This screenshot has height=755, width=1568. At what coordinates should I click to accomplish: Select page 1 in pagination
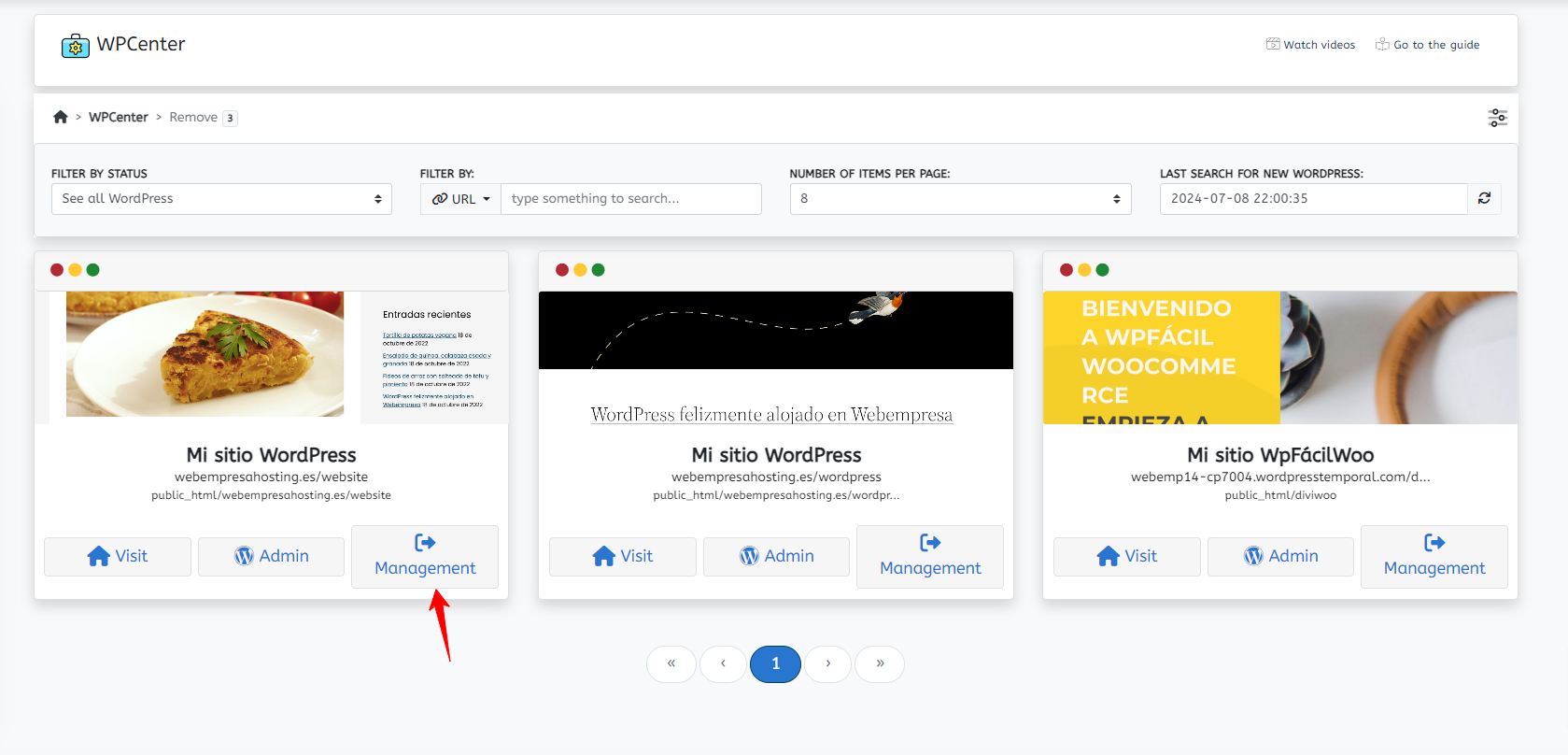coord(775,663)
